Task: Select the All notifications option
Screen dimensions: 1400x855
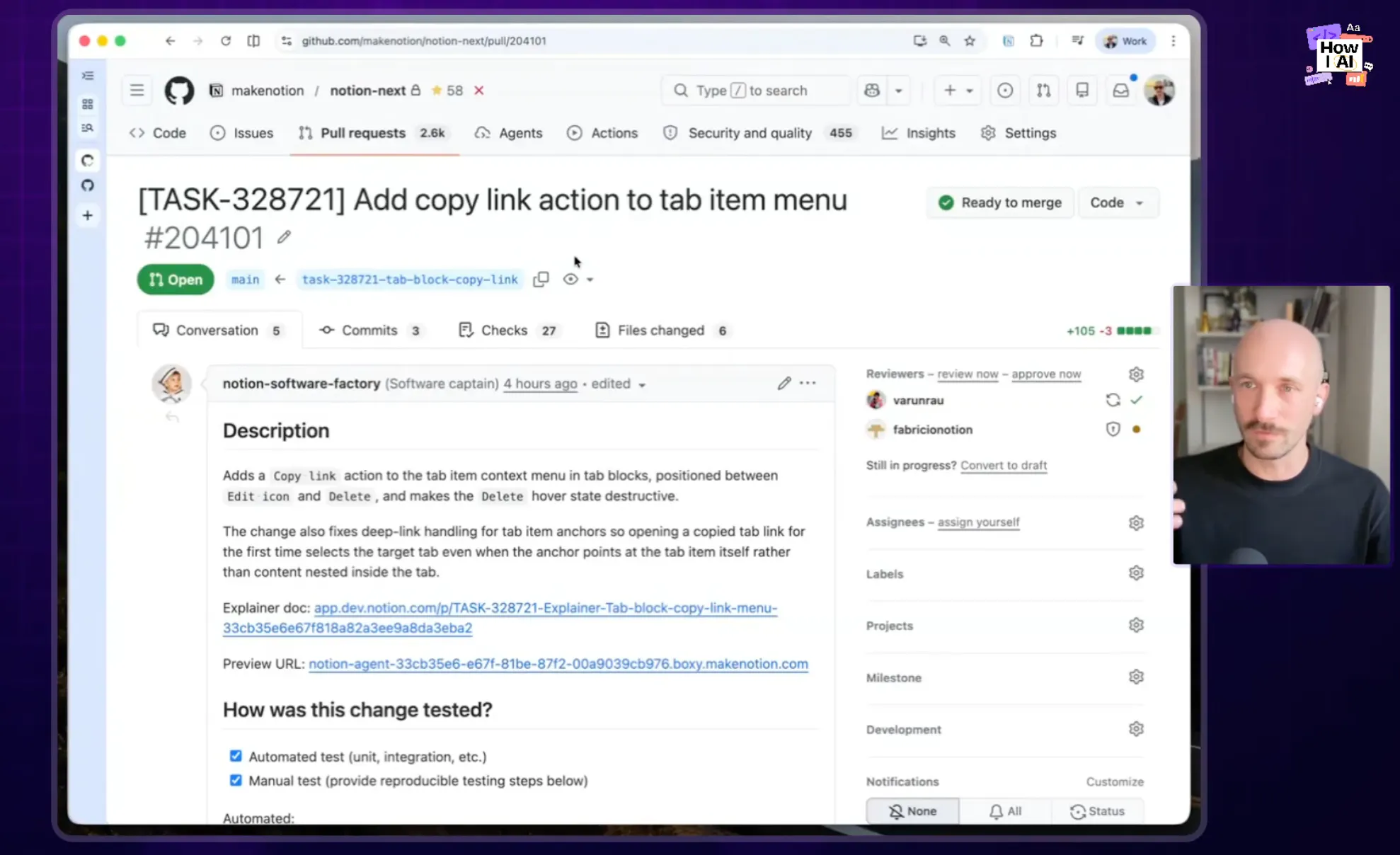Action: click(1005, 811)
